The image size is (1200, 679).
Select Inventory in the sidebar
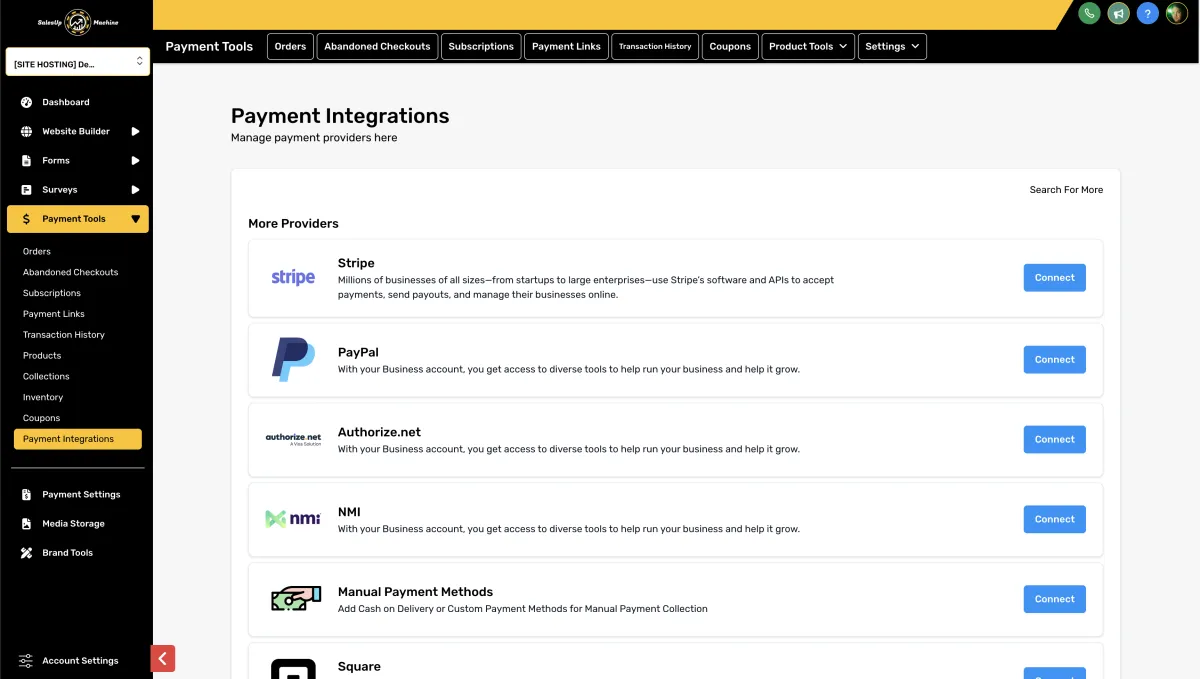[x=43, y=397]
